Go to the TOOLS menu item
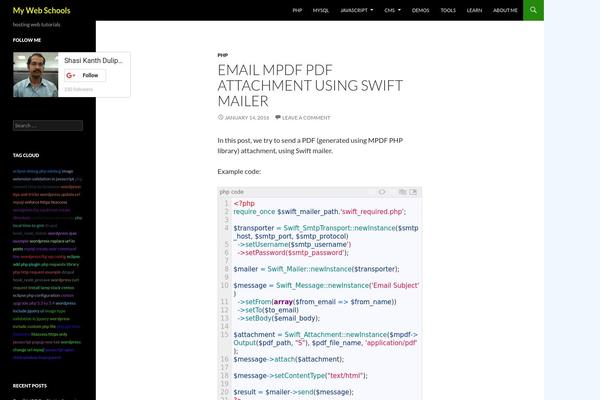600x400 pixels. tap(448, 10)
